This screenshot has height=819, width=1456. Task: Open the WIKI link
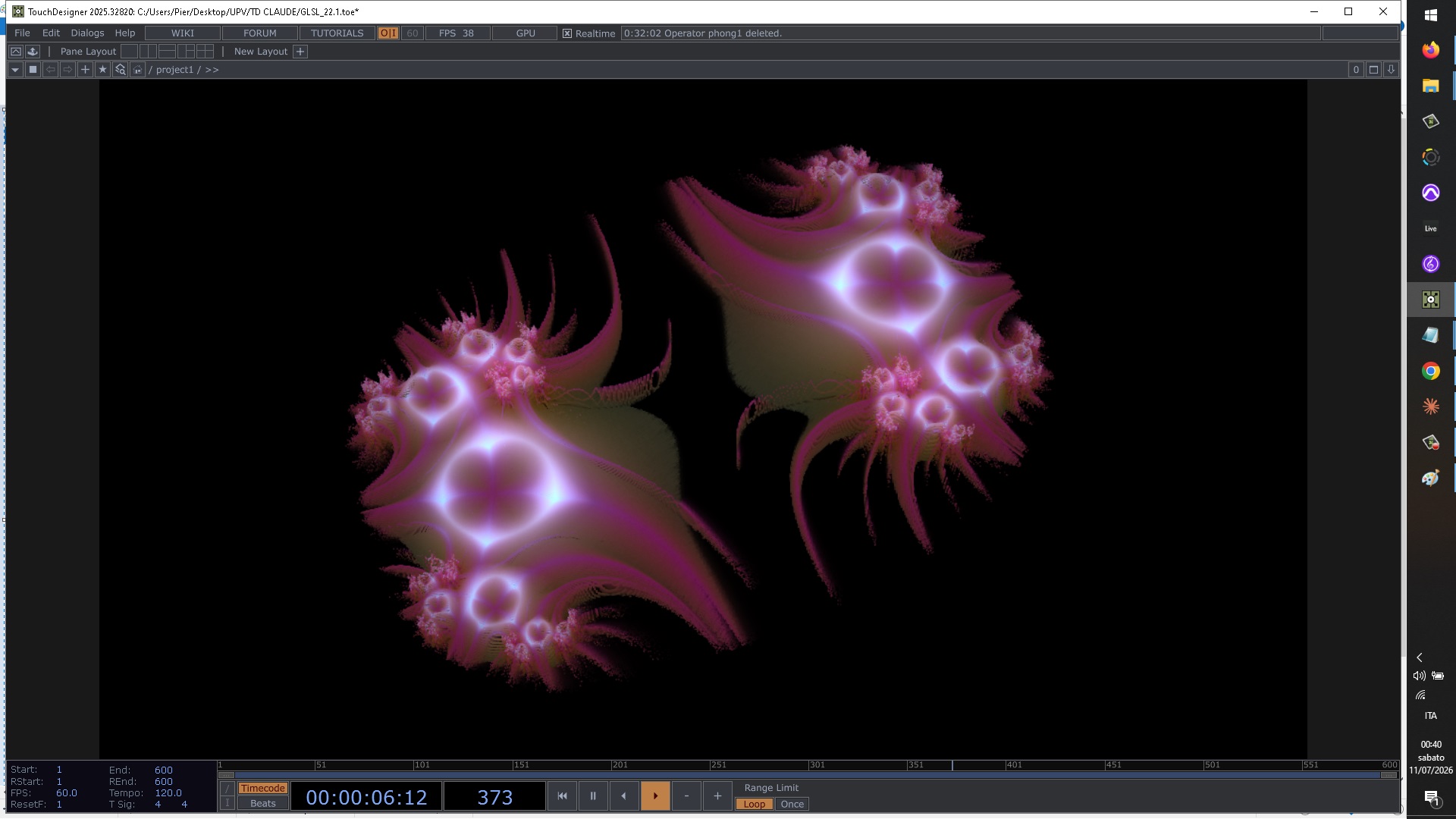pyautogui.click(x=183, y=33)
